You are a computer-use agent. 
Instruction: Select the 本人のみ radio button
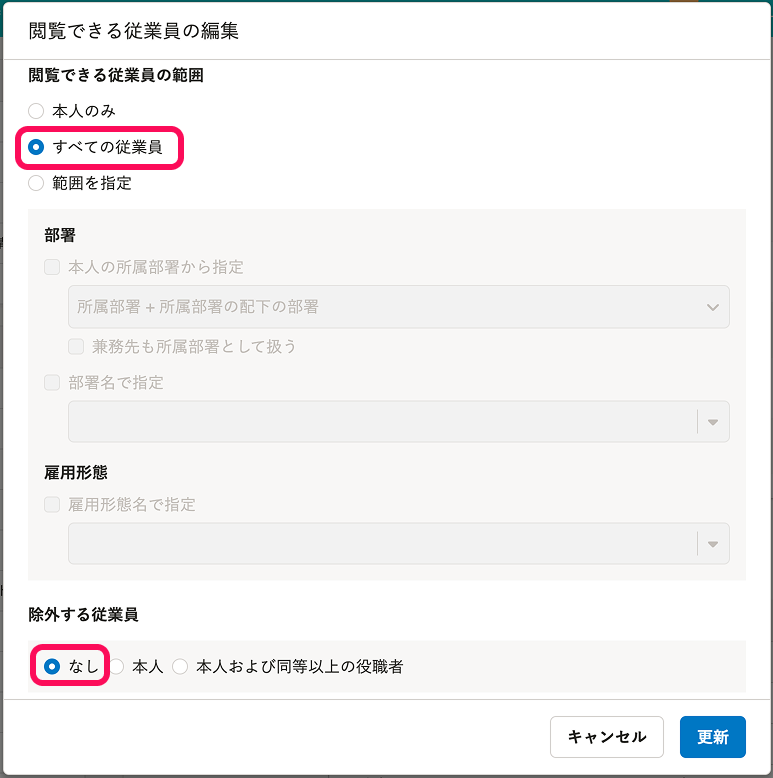tap(37, 111)
